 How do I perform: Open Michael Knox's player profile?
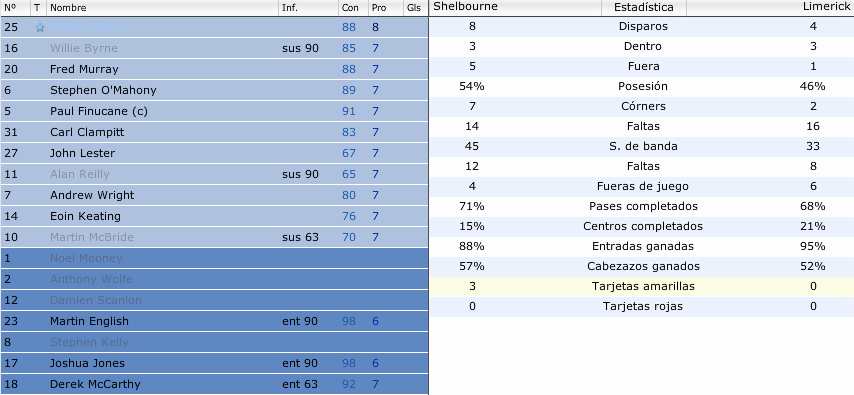click(87, 27)
